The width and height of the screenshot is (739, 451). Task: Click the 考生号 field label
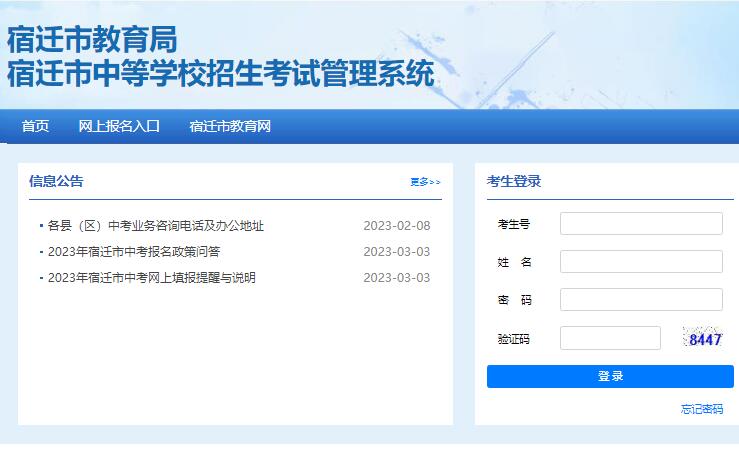coord(514,224)
